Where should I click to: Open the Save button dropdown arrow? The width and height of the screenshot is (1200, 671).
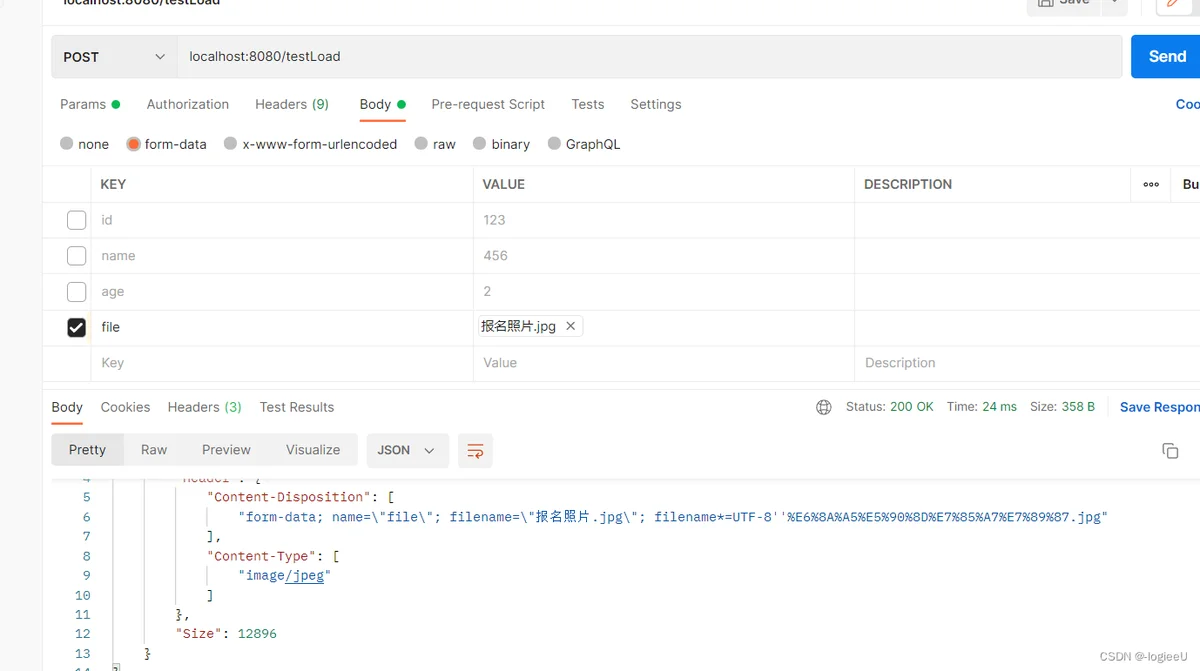[x=1115, y=4]
